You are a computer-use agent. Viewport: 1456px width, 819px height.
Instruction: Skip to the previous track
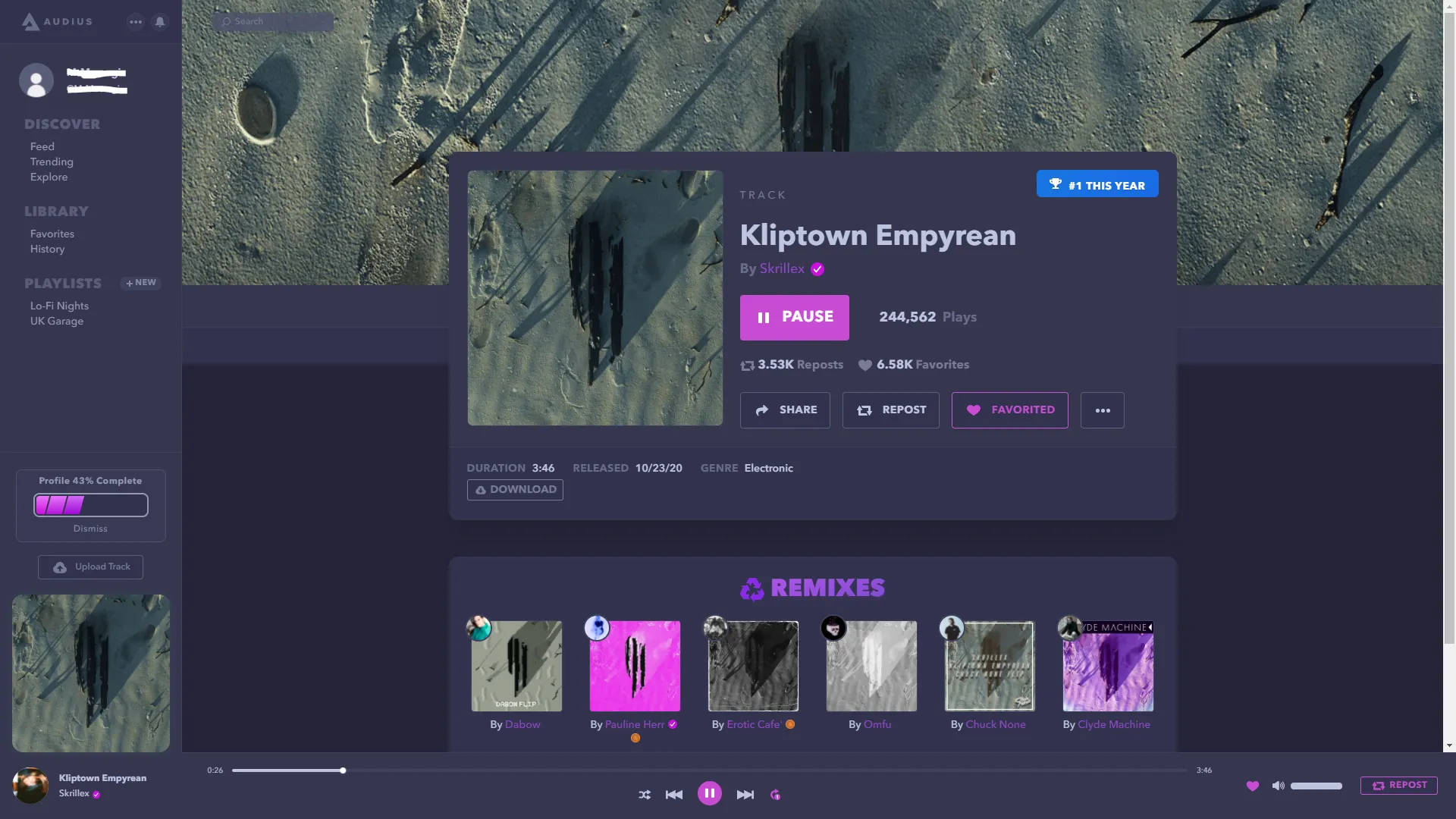click(674, 794)
